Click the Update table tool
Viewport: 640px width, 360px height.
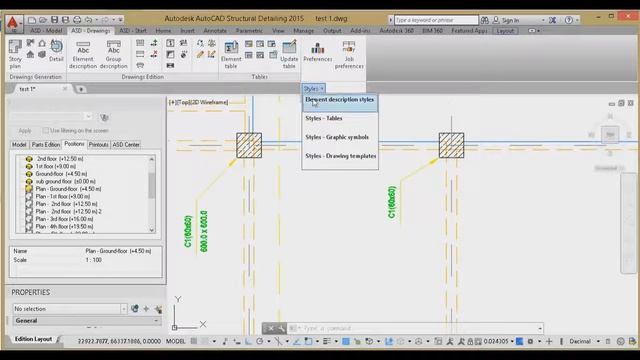[289, 54]
